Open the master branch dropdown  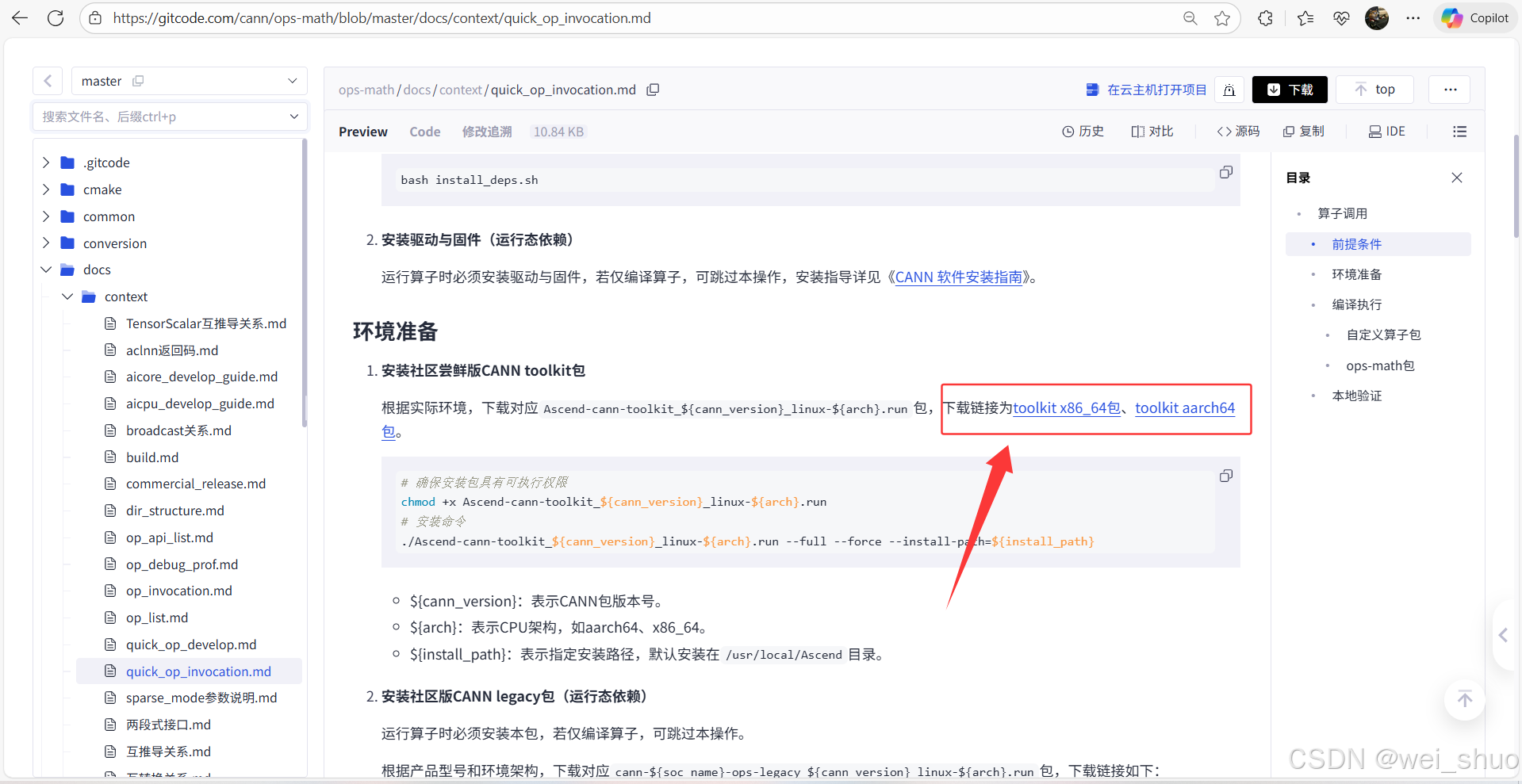[x=292, y=80]
